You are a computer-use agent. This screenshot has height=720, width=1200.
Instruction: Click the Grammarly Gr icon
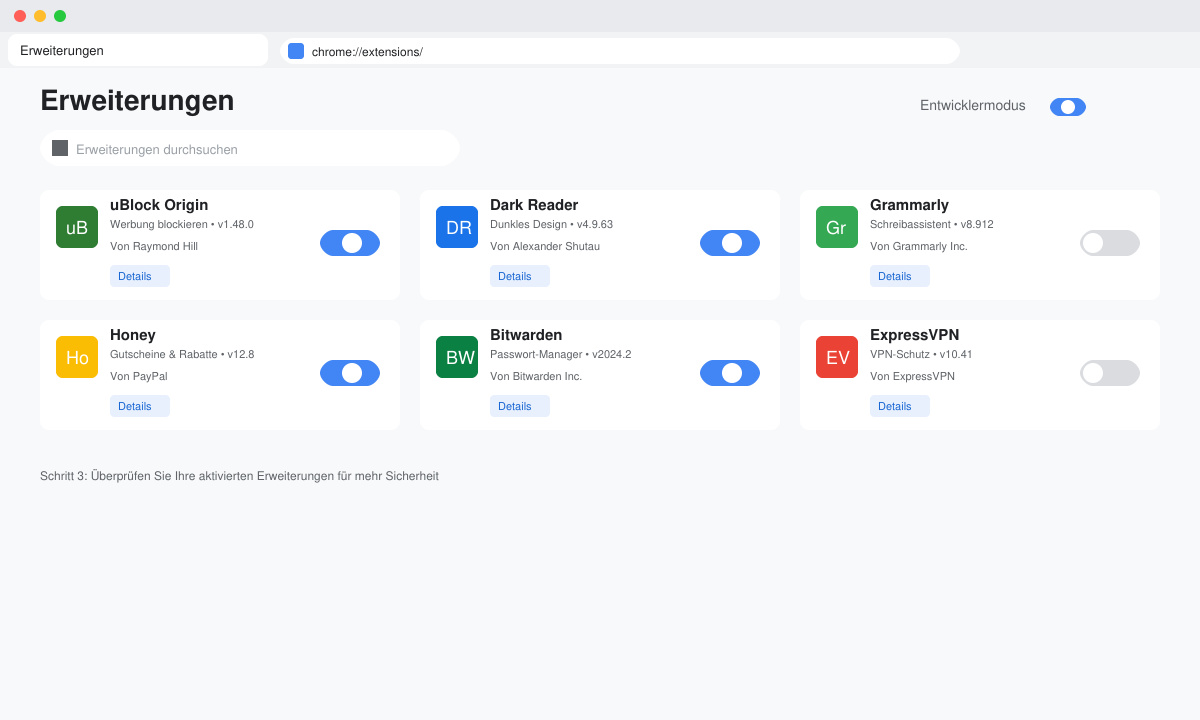pyautogui.click(x=837, y=227)
